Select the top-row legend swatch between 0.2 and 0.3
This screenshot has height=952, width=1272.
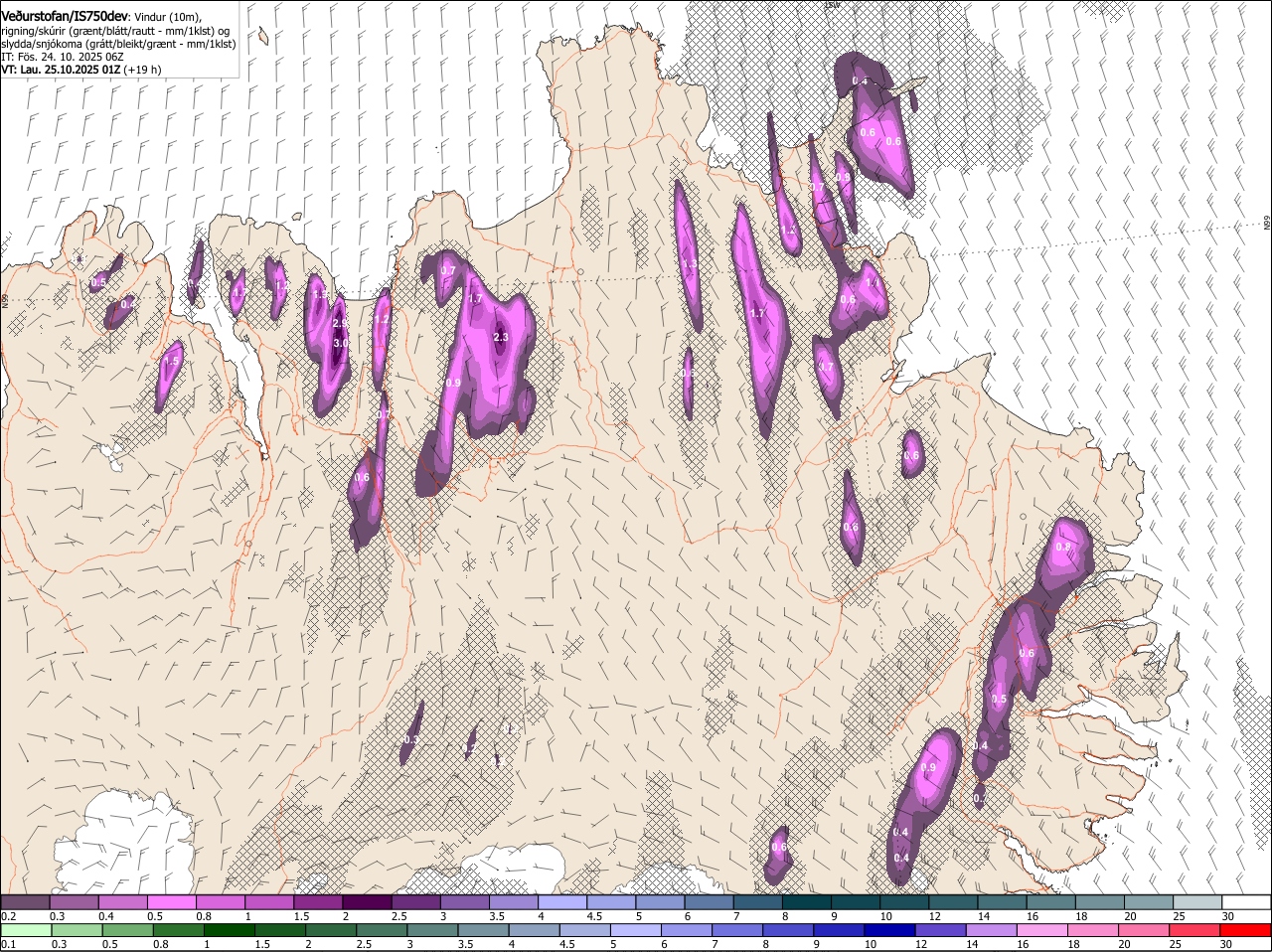point(25,901)
